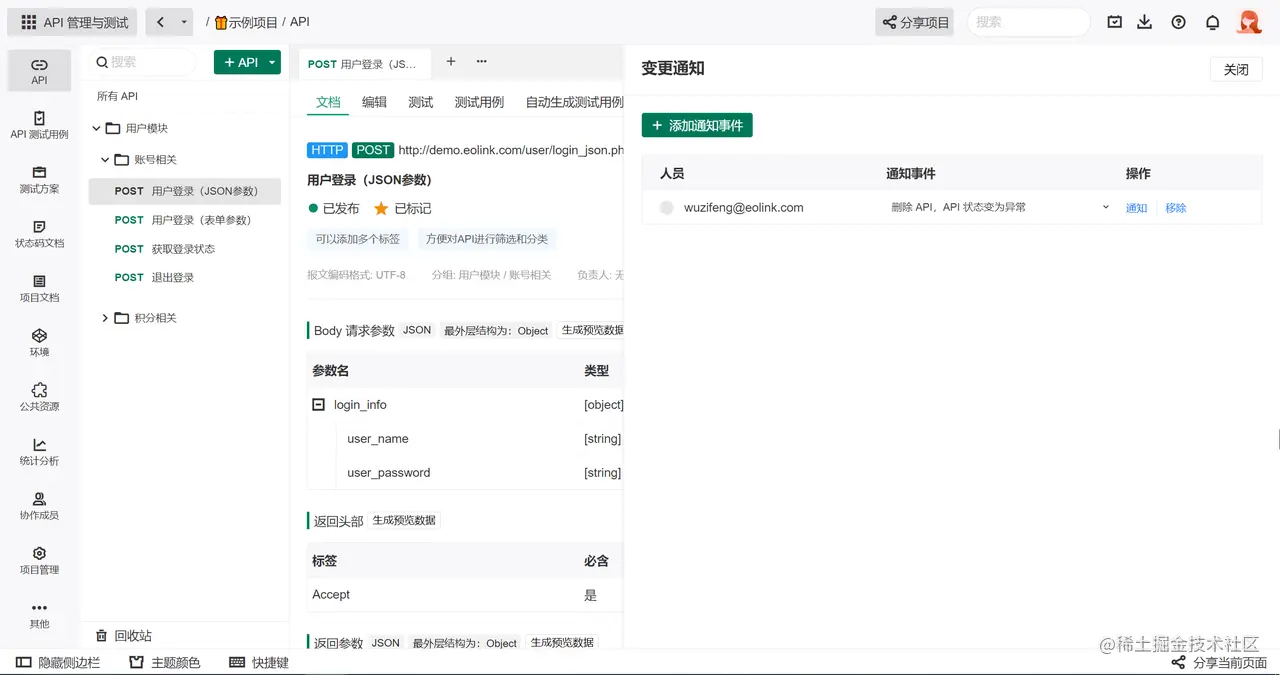Open the notification event dropdown for wuzifeng@eolink.com
The height and width of the screenshot is (675, 1280).
pyautogui.click(x=1105, y=208)
